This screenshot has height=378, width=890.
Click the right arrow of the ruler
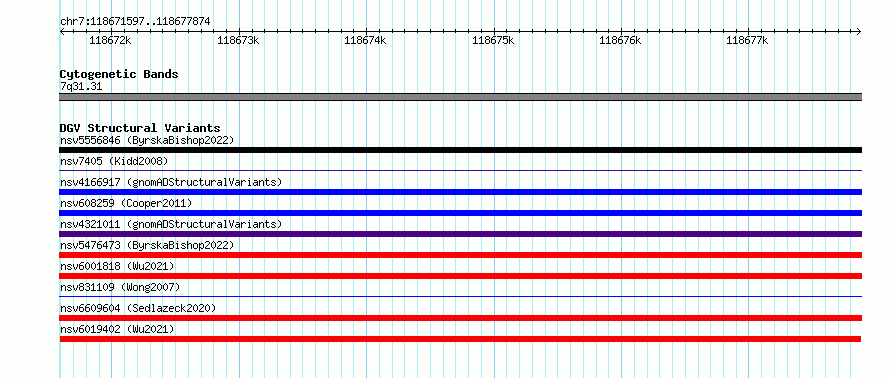coord(859,31)
